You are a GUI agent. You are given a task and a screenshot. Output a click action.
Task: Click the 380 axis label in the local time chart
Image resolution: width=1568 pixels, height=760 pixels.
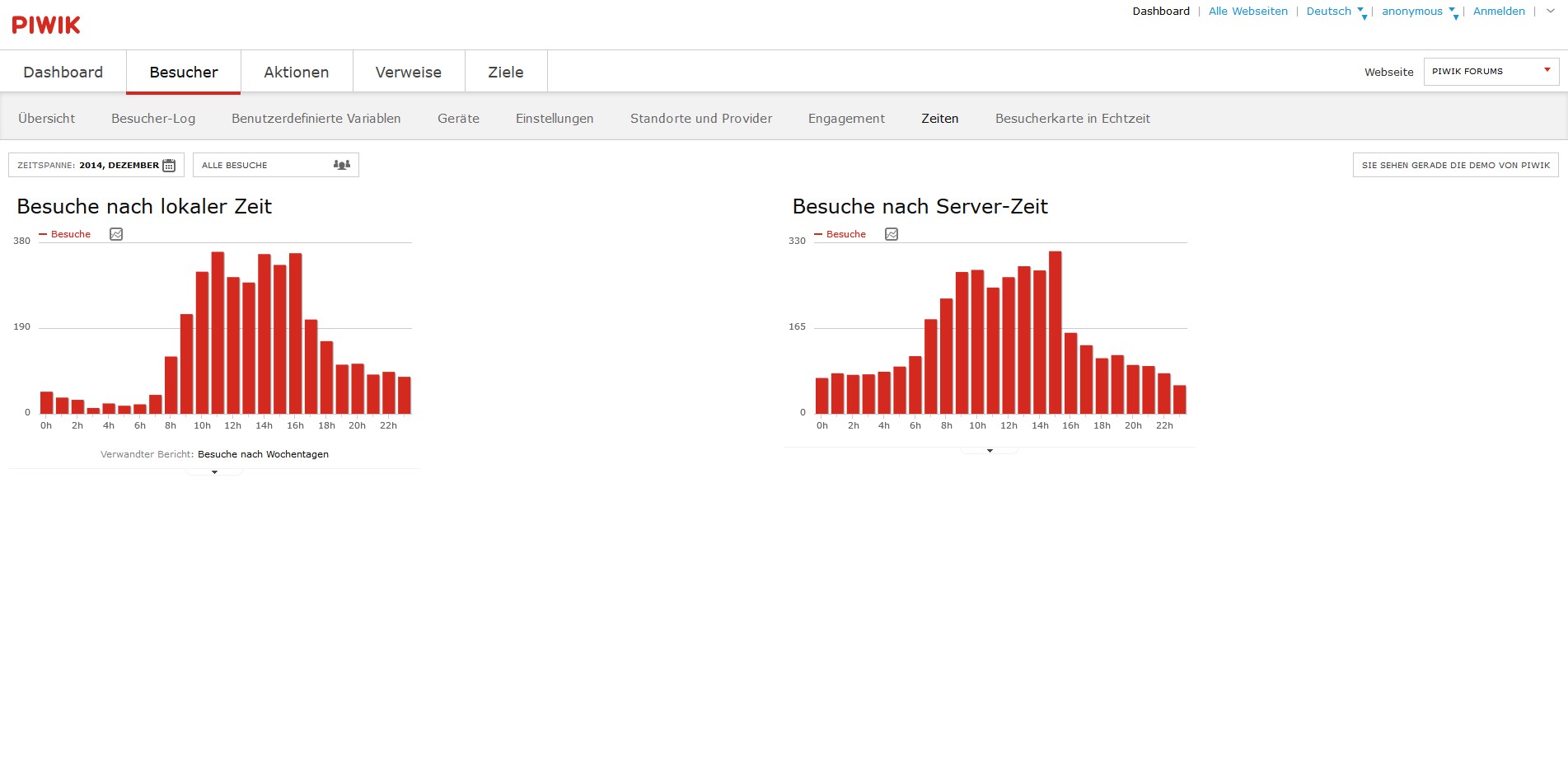click(x=21, y=241)
